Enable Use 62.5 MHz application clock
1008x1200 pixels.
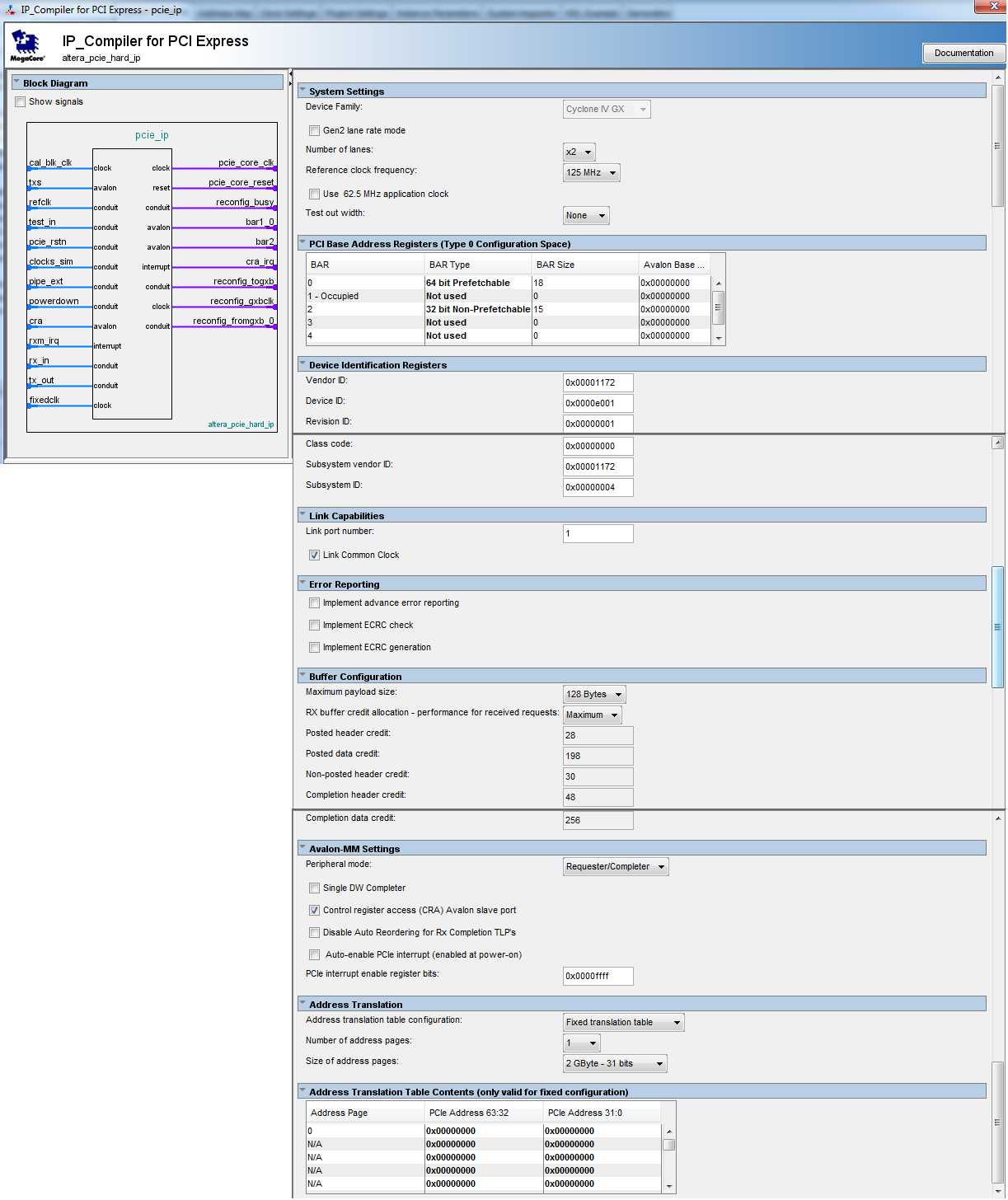point(314,194)
